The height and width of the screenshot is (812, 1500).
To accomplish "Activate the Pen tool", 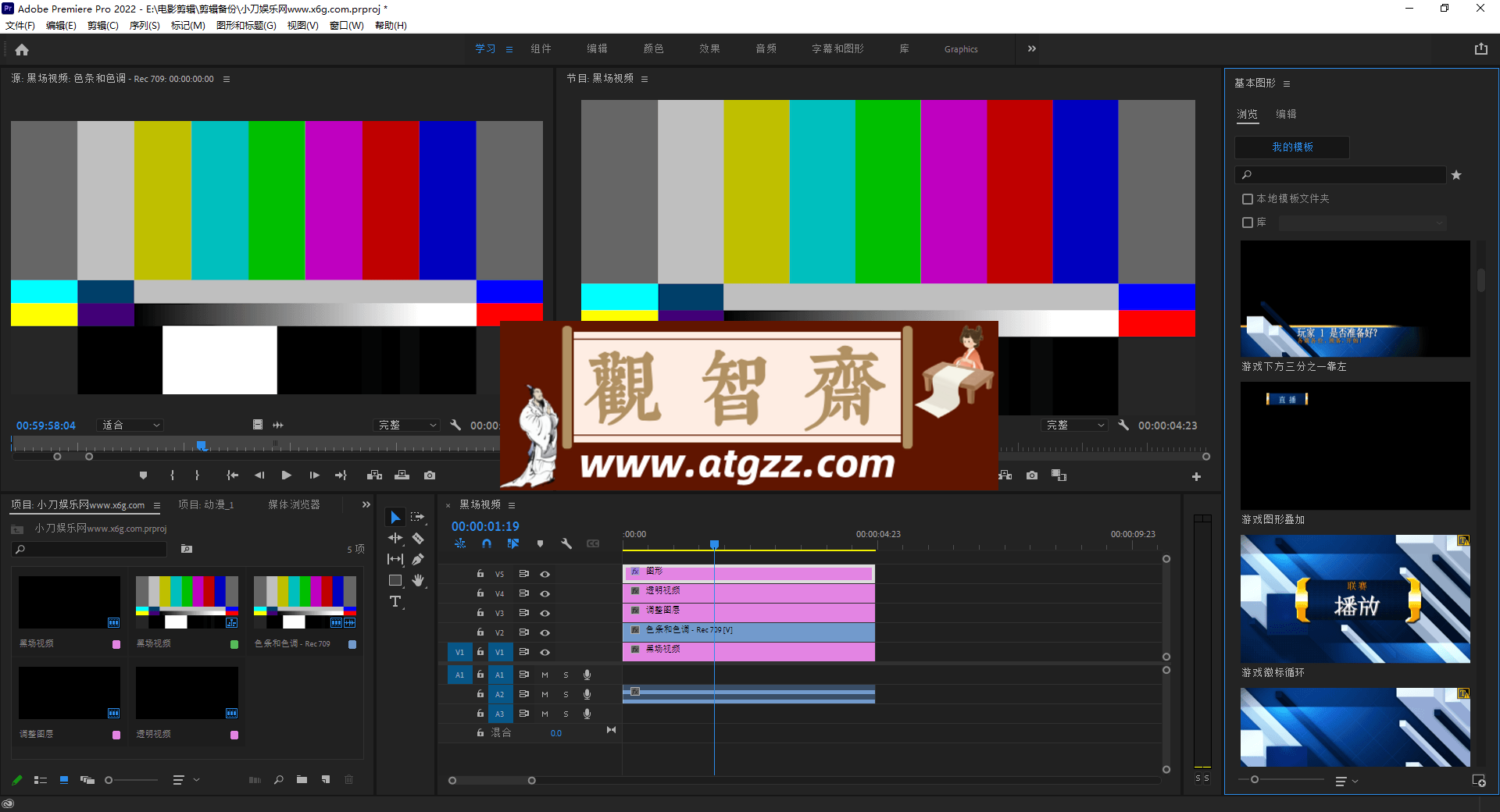I will 418,559.
